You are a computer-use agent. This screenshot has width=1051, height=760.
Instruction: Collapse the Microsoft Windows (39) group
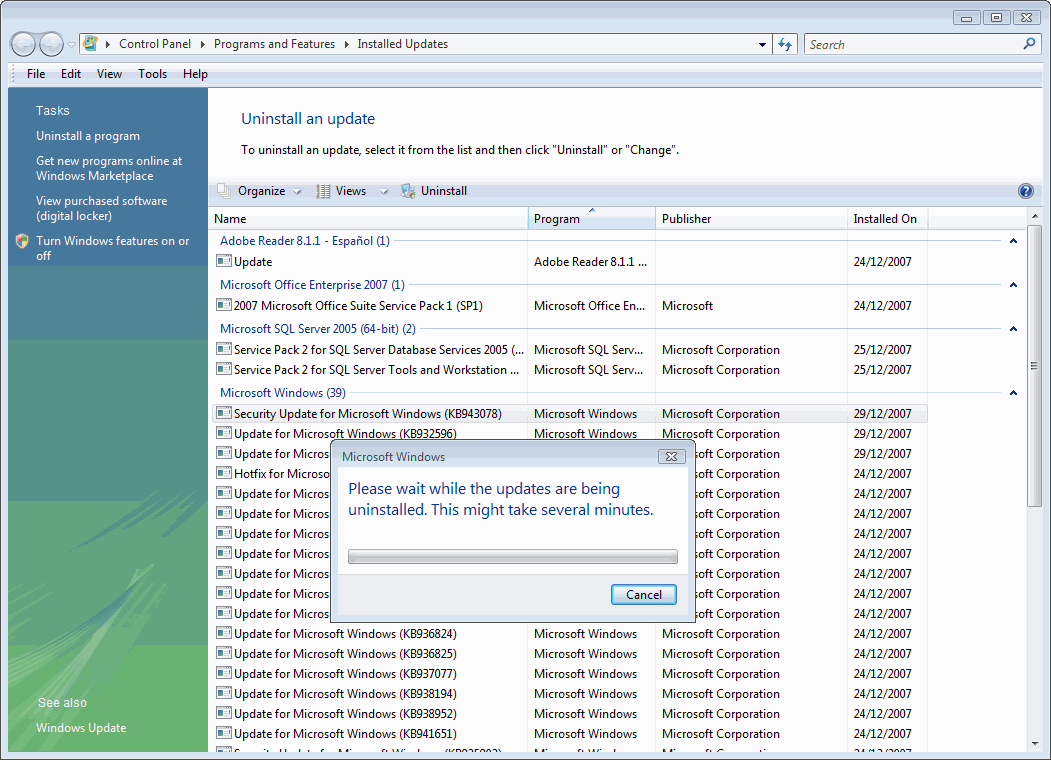click(1013, 393)
